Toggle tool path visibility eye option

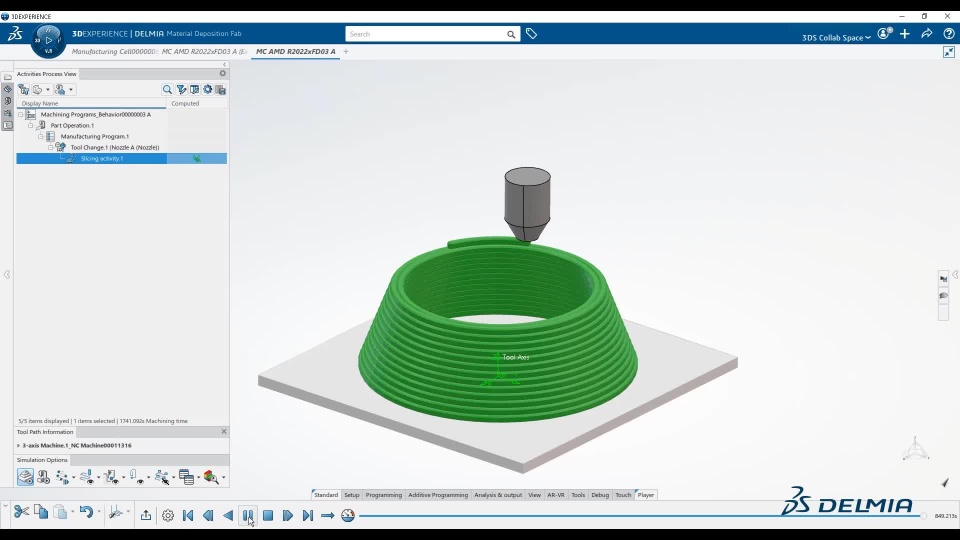pyautogui.click(x=86, y=477)
